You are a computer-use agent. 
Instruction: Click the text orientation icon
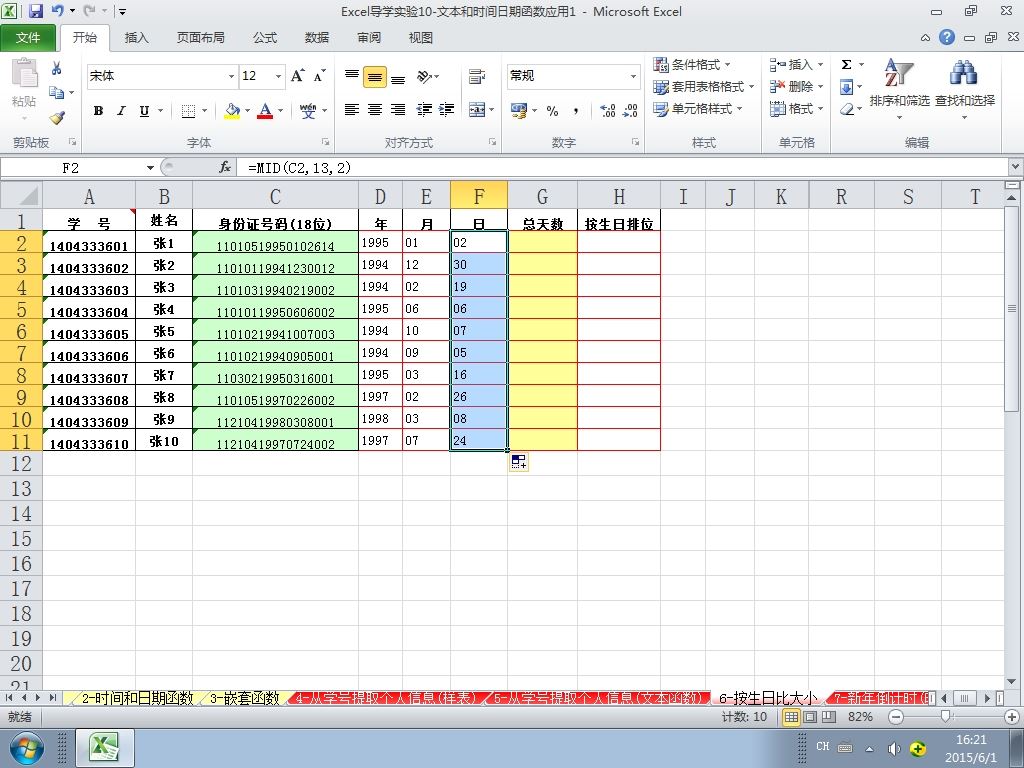click(x=424, y=77)
